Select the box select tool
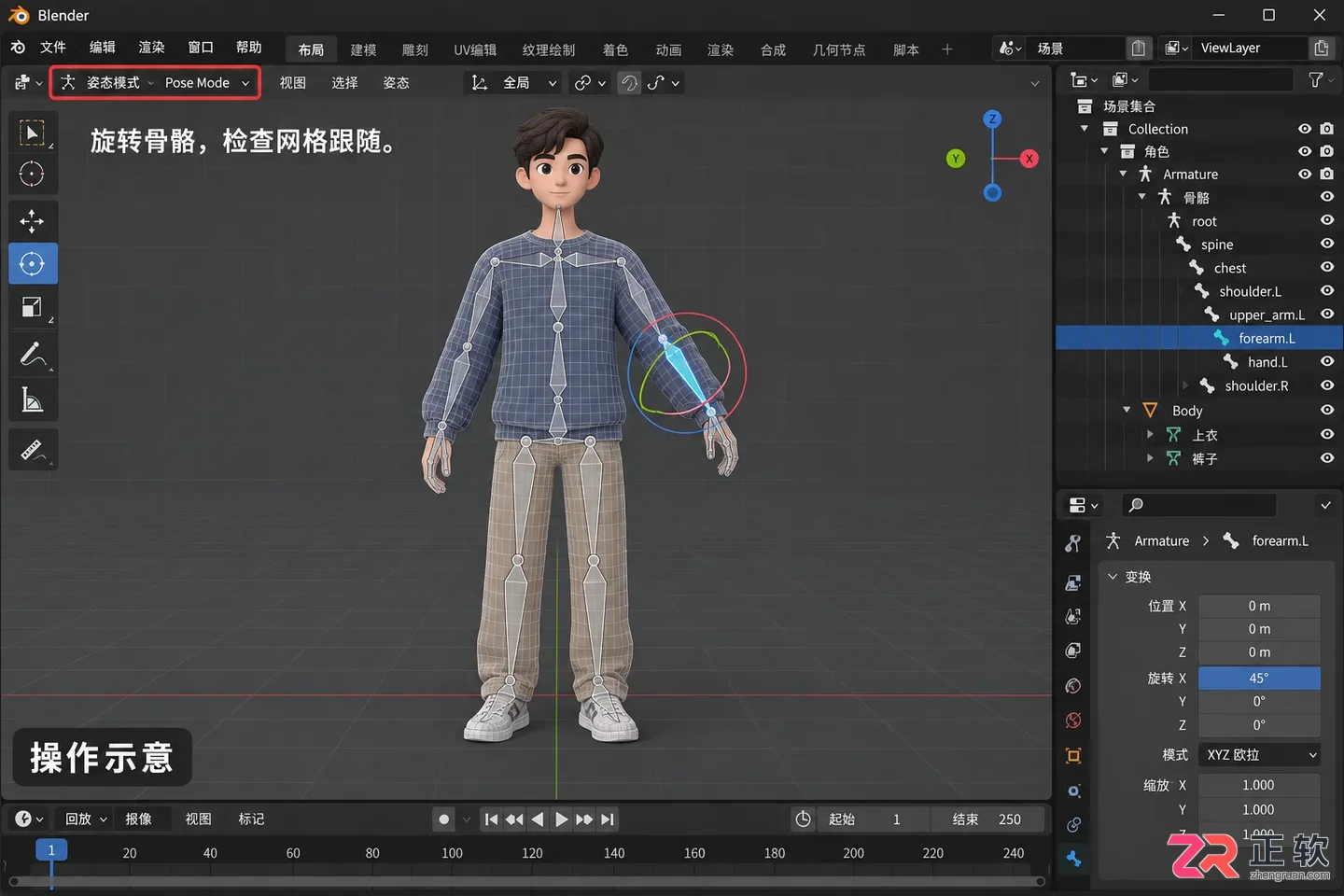 click(33, 133)
